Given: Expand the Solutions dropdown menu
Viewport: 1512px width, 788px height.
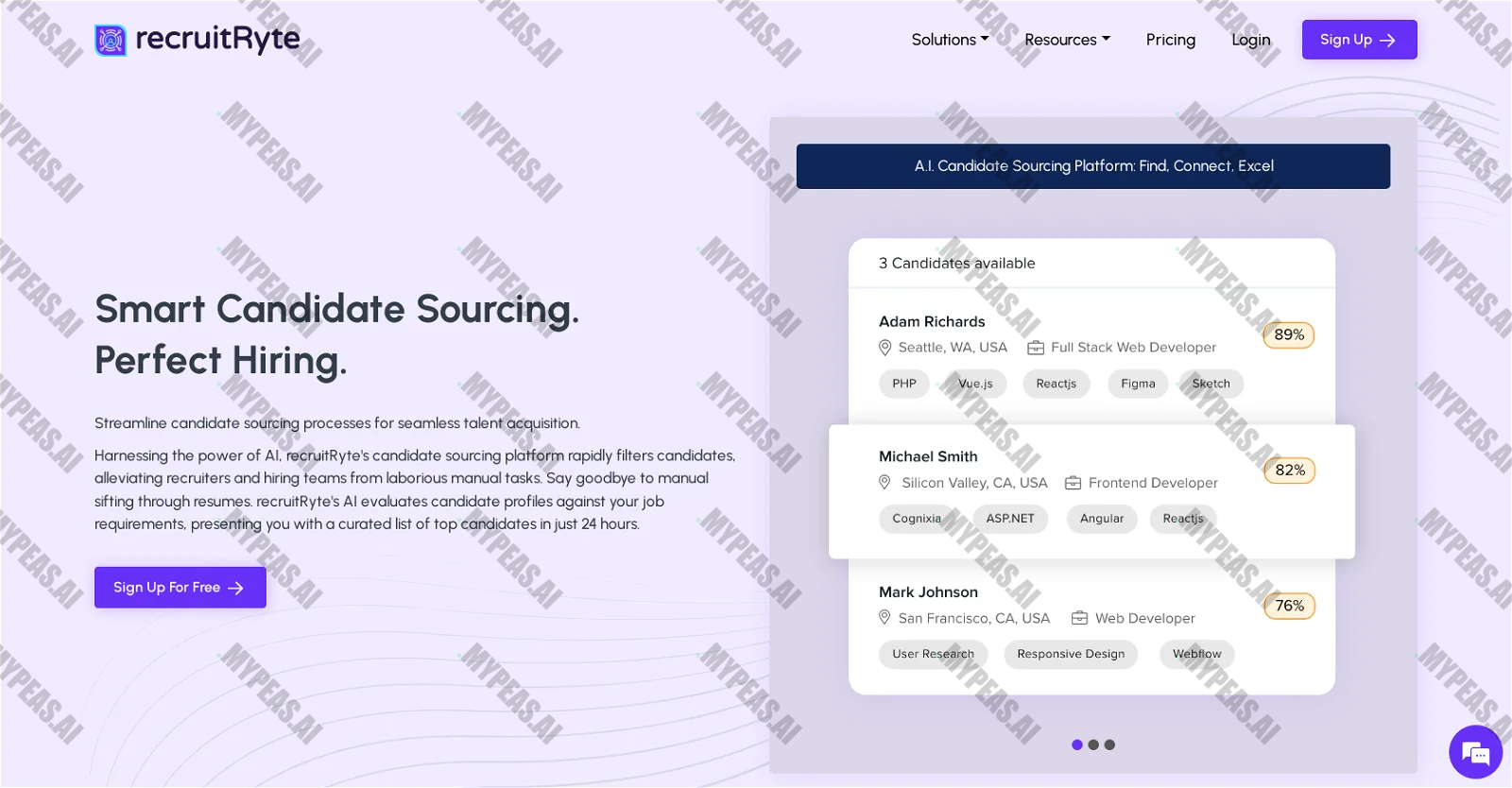Looking at the screenshot, I should tap(950, 40).
